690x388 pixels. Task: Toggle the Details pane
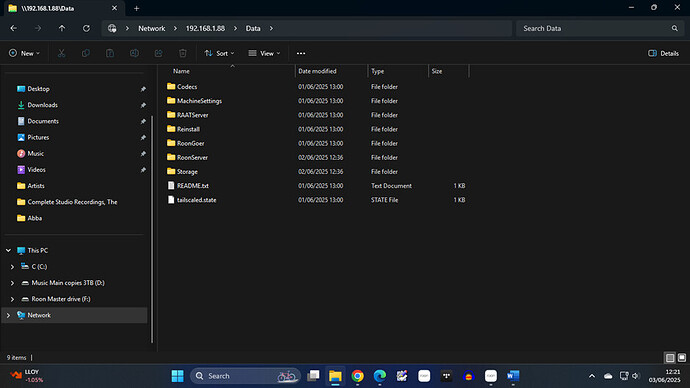663,53
